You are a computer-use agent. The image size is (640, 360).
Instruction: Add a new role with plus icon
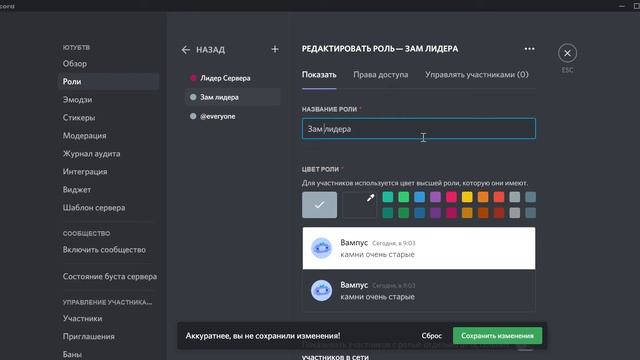[x=275, y=49]
